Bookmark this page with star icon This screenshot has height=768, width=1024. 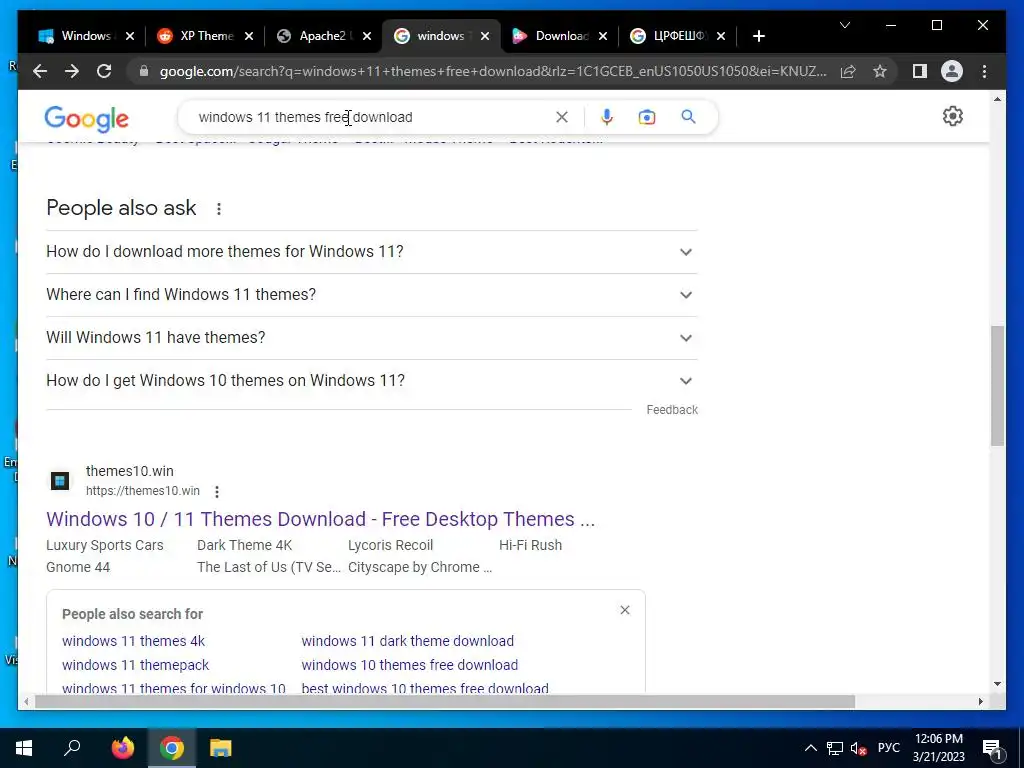click(880, 71)
